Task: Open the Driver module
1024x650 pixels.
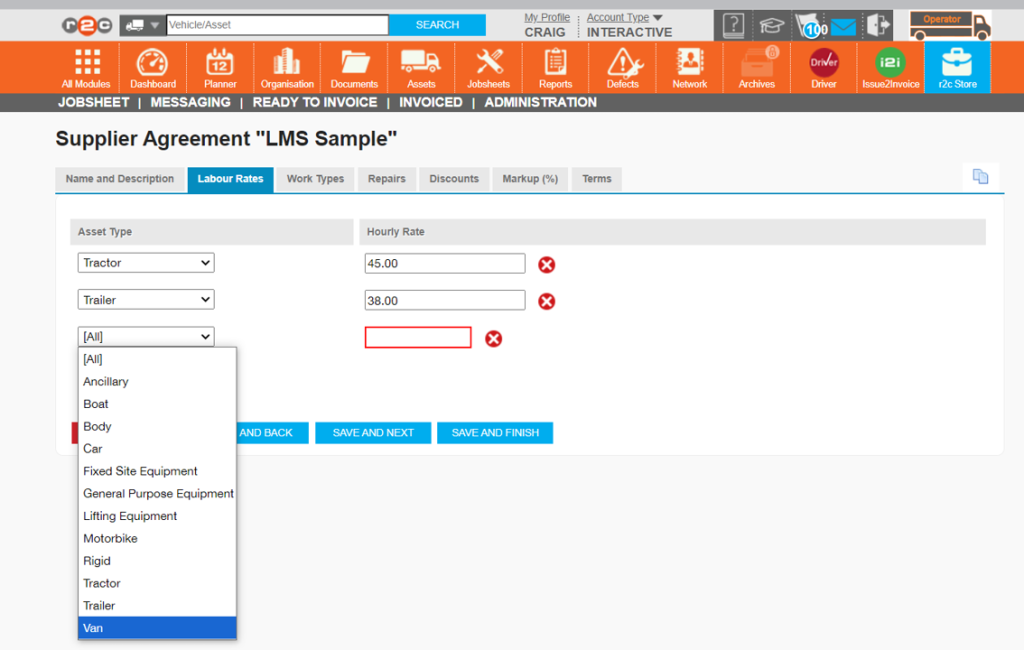Action: pos(824,68)
